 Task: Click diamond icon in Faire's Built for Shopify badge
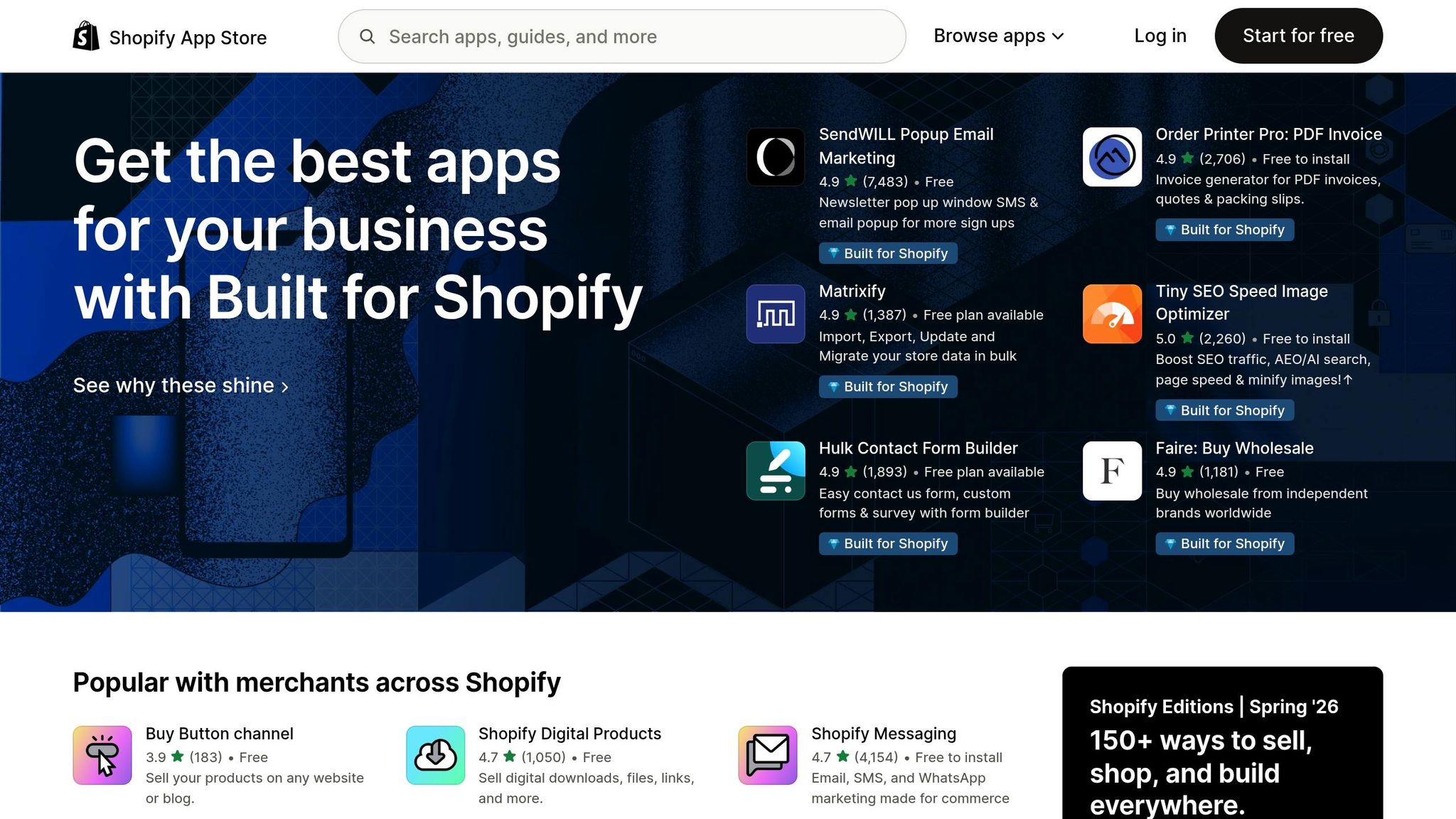1170,544
